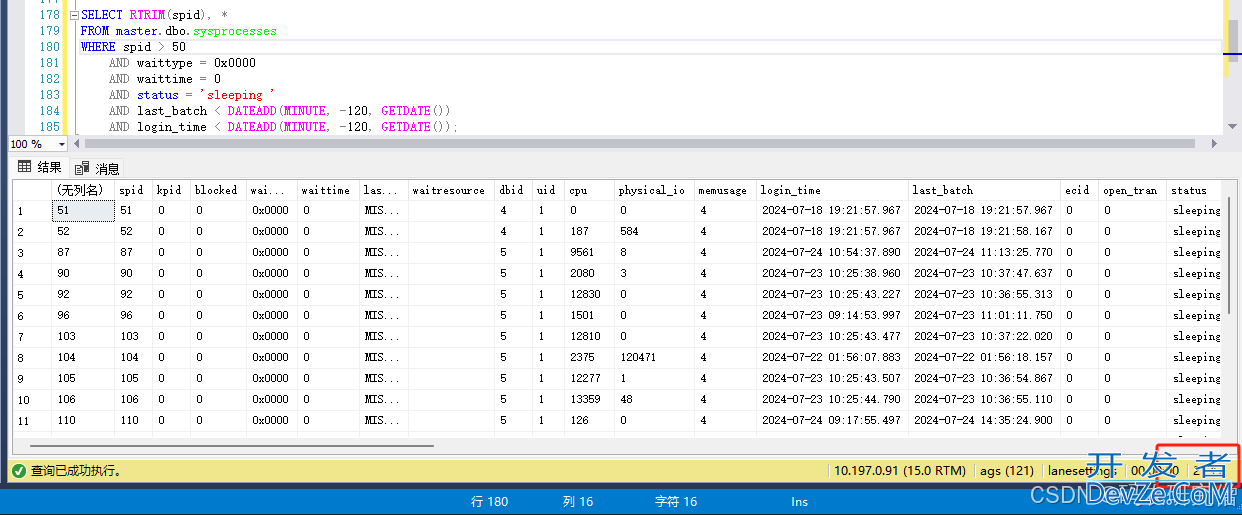
Task: Select the physical_io column header
Action: [x=654, y=190]
